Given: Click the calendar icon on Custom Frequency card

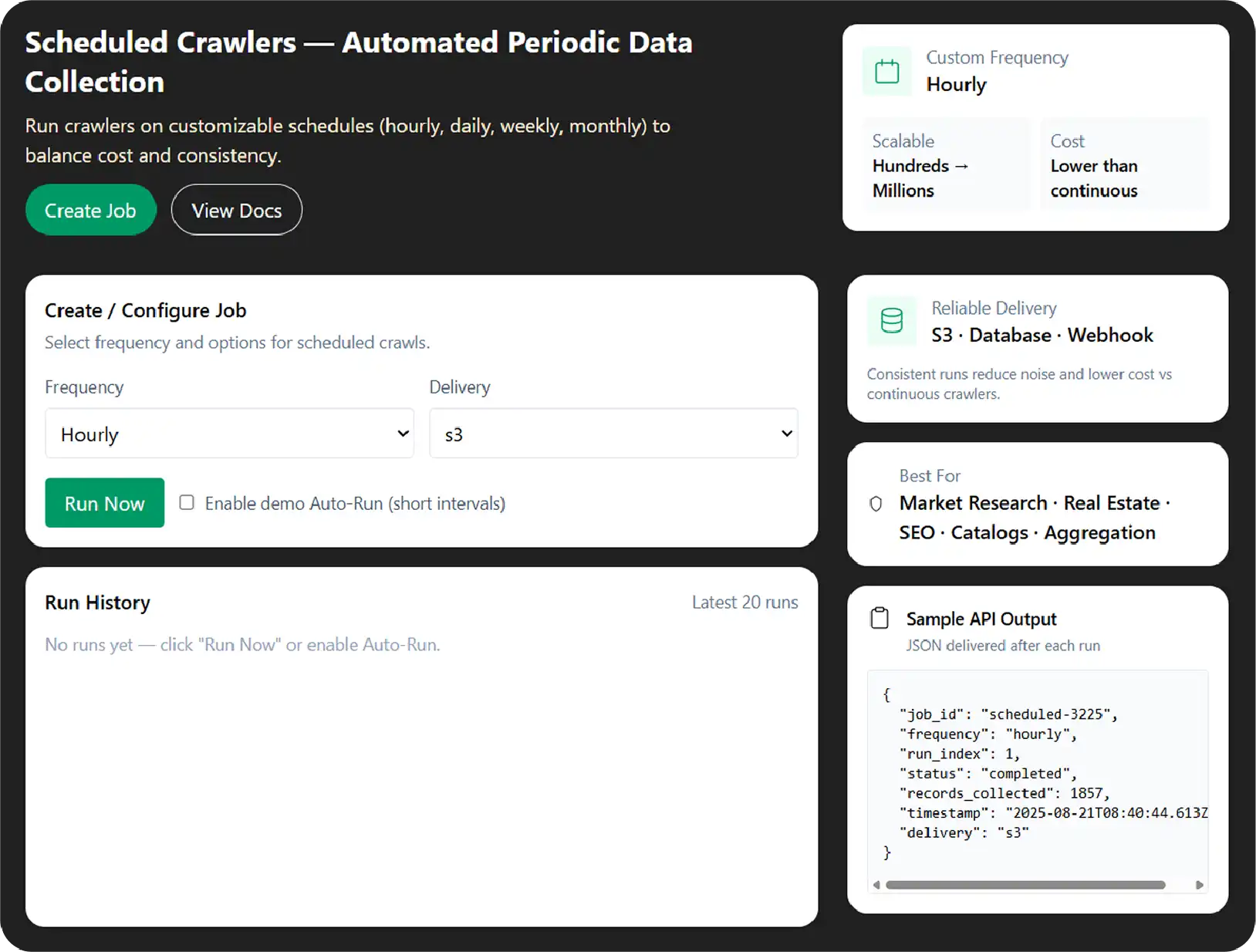Looking at the screenshot, I should [886, 70].
